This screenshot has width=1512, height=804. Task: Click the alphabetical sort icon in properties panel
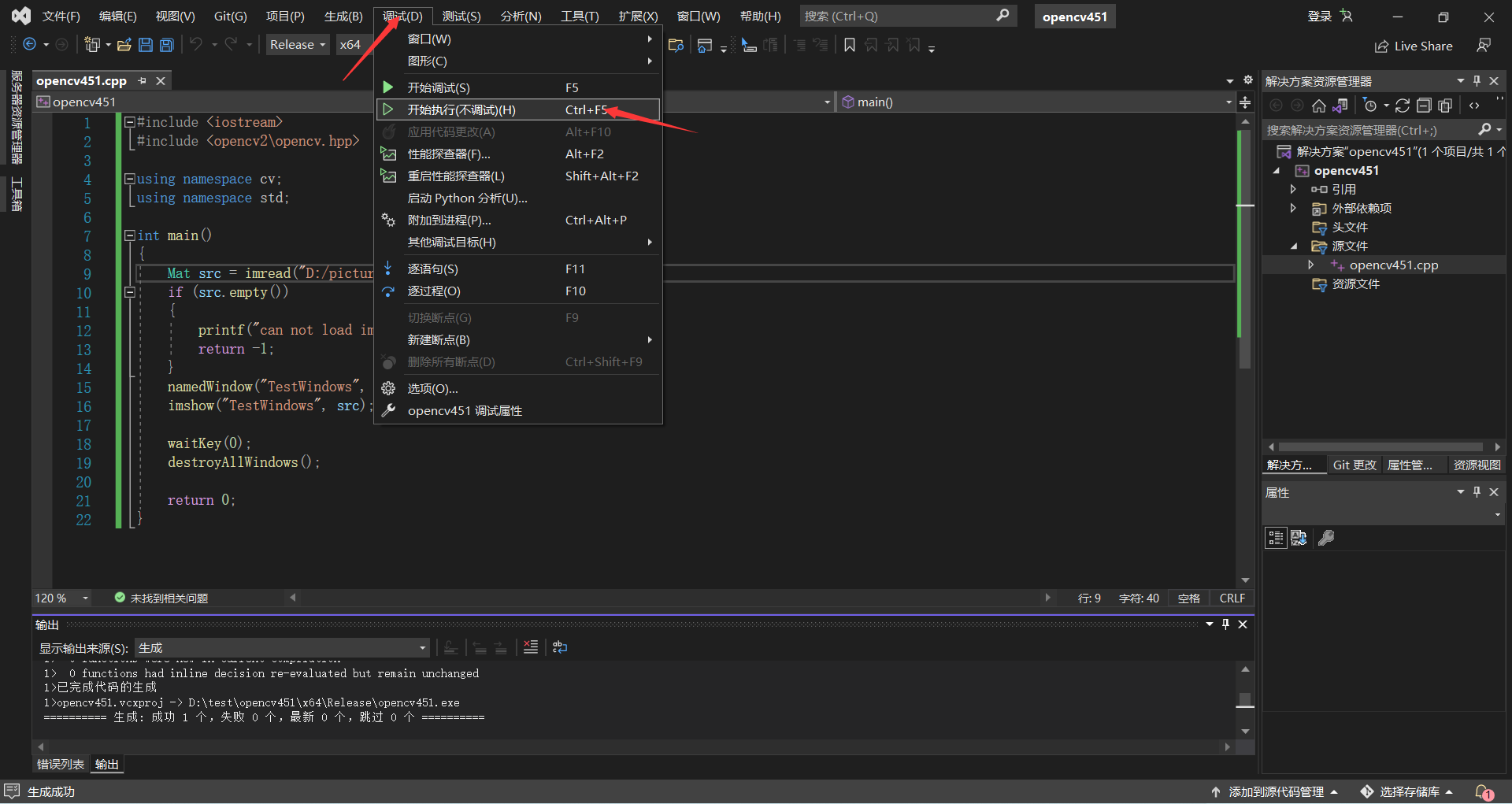1299,538
